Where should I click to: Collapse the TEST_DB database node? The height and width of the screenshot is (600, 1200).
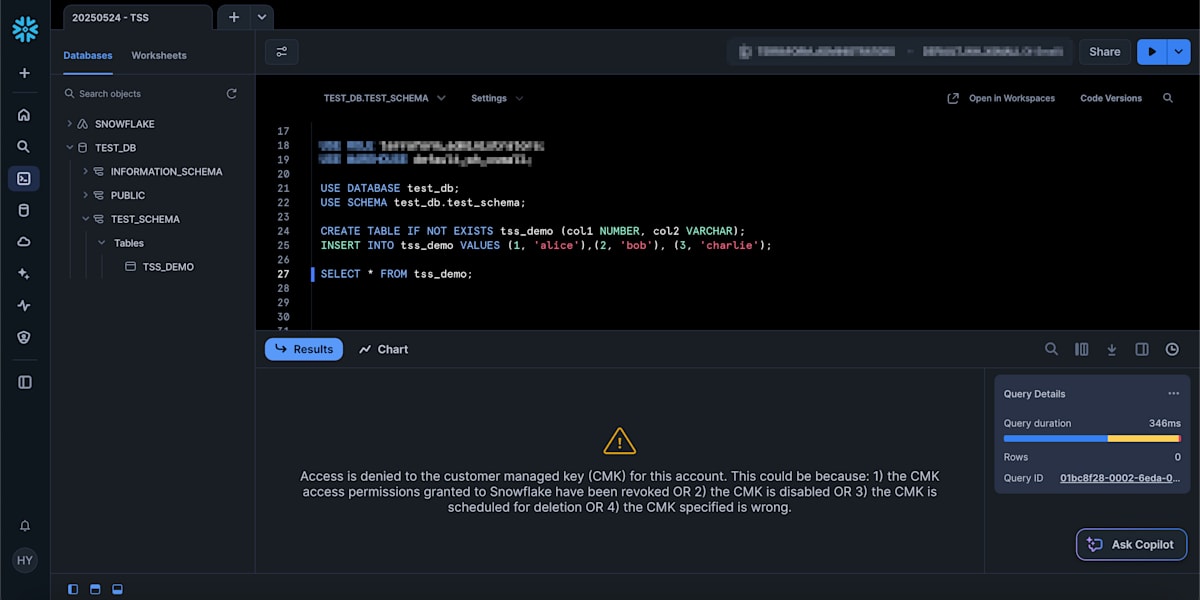point(69,147)
